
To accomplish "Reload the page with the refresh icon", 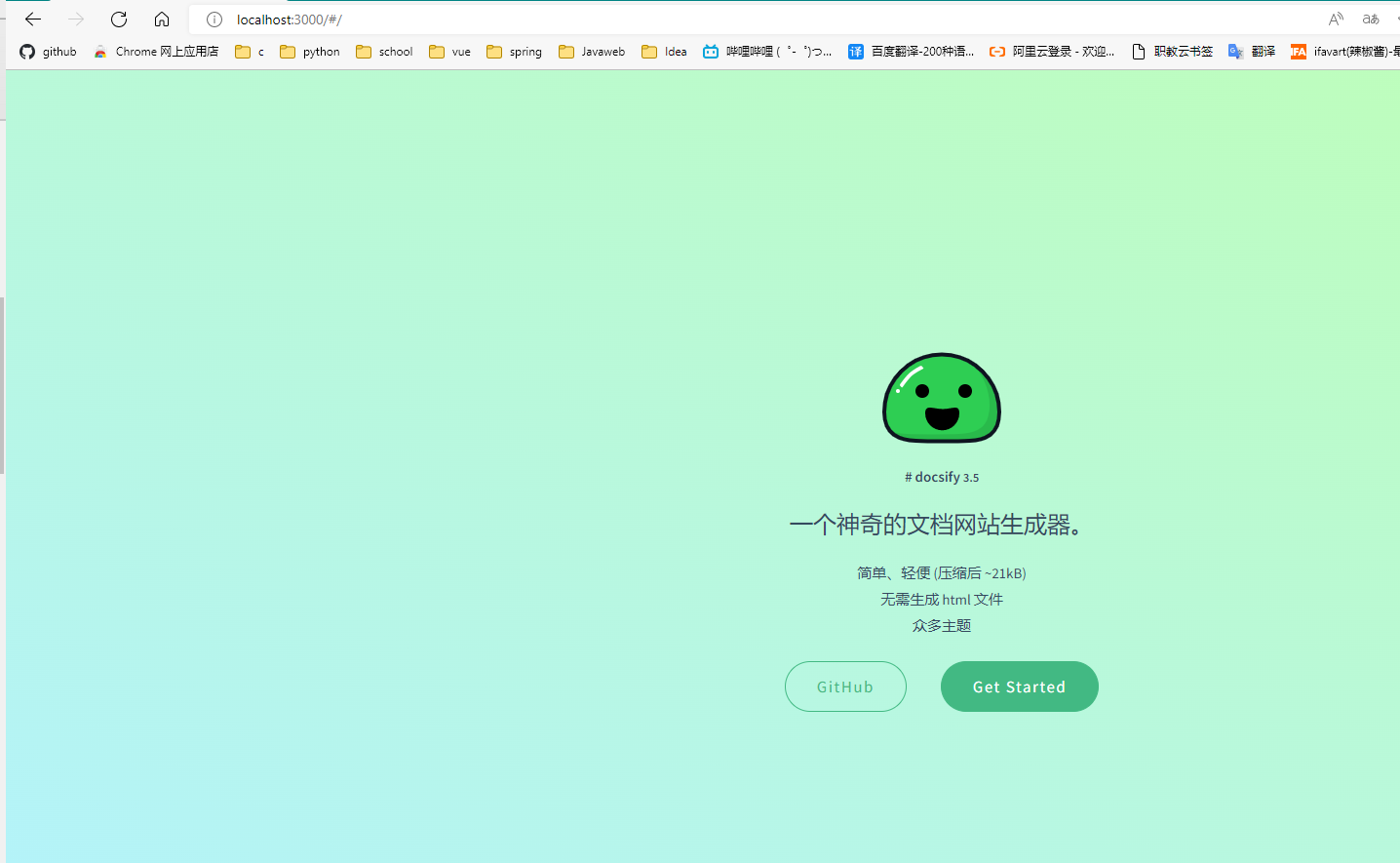I will pyautogui.click(x=119, y=20).
